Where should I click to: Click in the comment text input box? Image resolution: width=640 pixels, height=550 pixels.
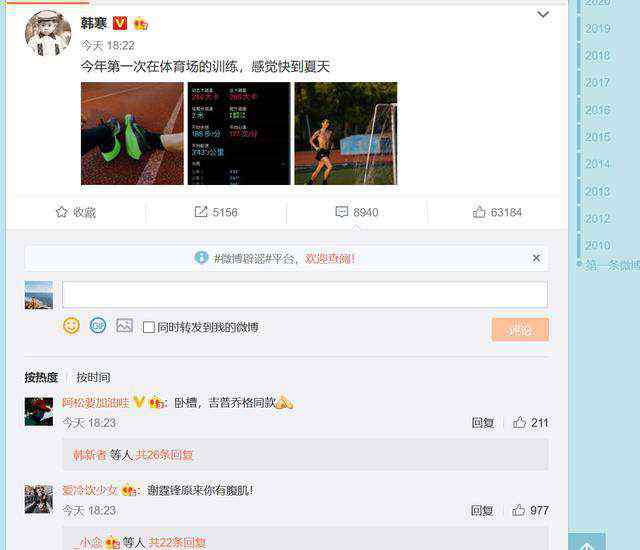coord(305,294)
